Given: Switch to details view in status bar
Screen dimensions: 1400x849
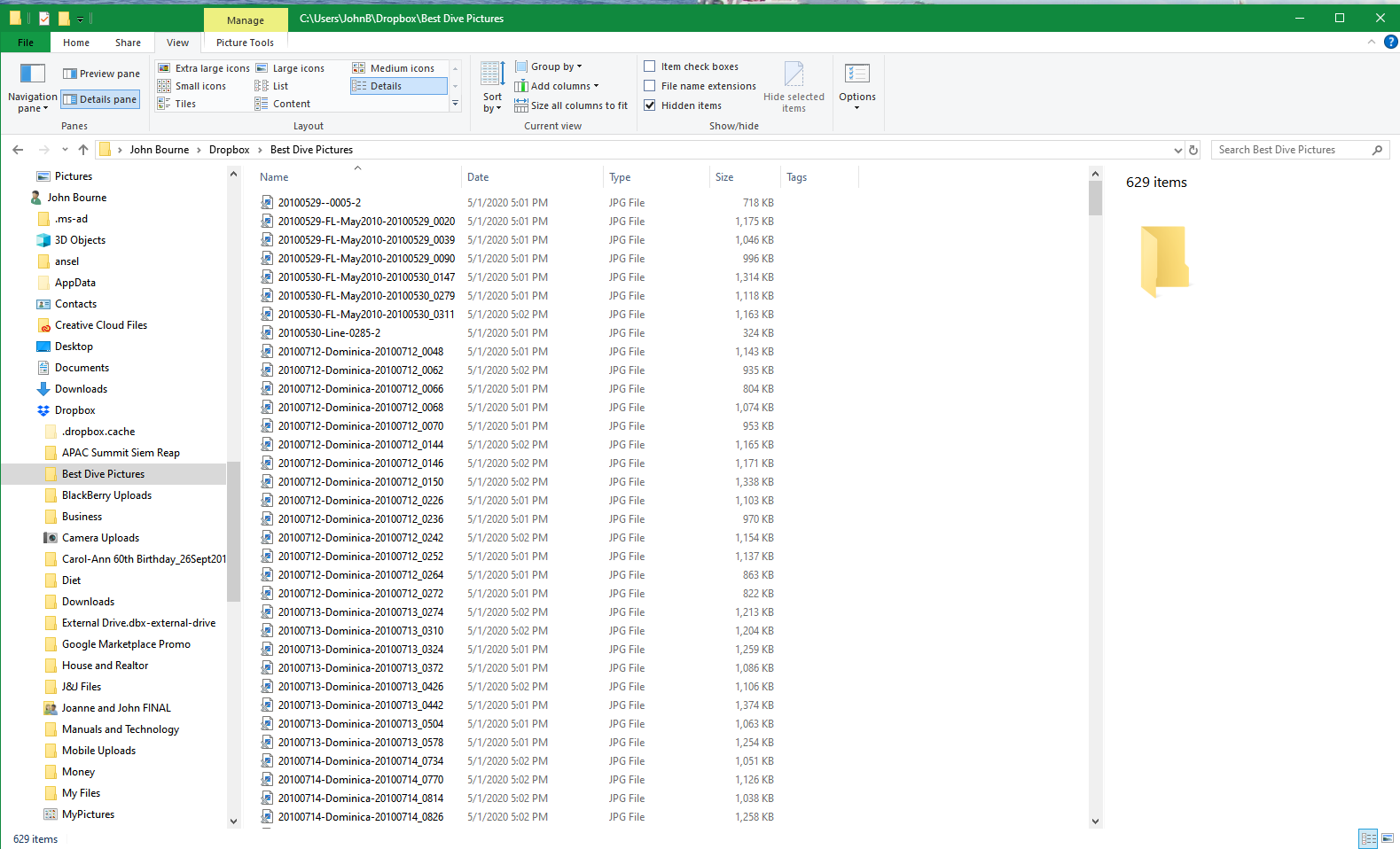Looking at the screenshot, I should (x=1368, y=838).
